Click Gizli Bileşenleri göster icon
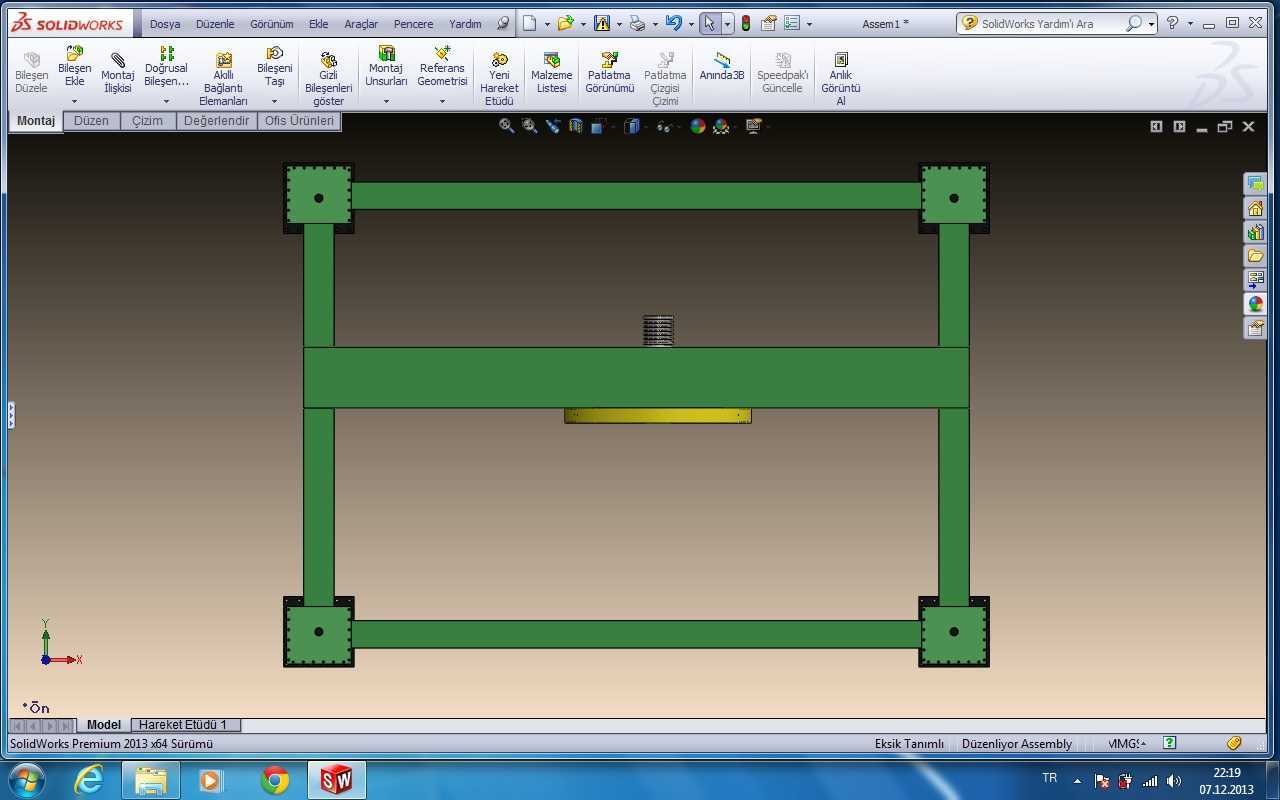The image size is (1280, 800). click(x=328, y=60)
